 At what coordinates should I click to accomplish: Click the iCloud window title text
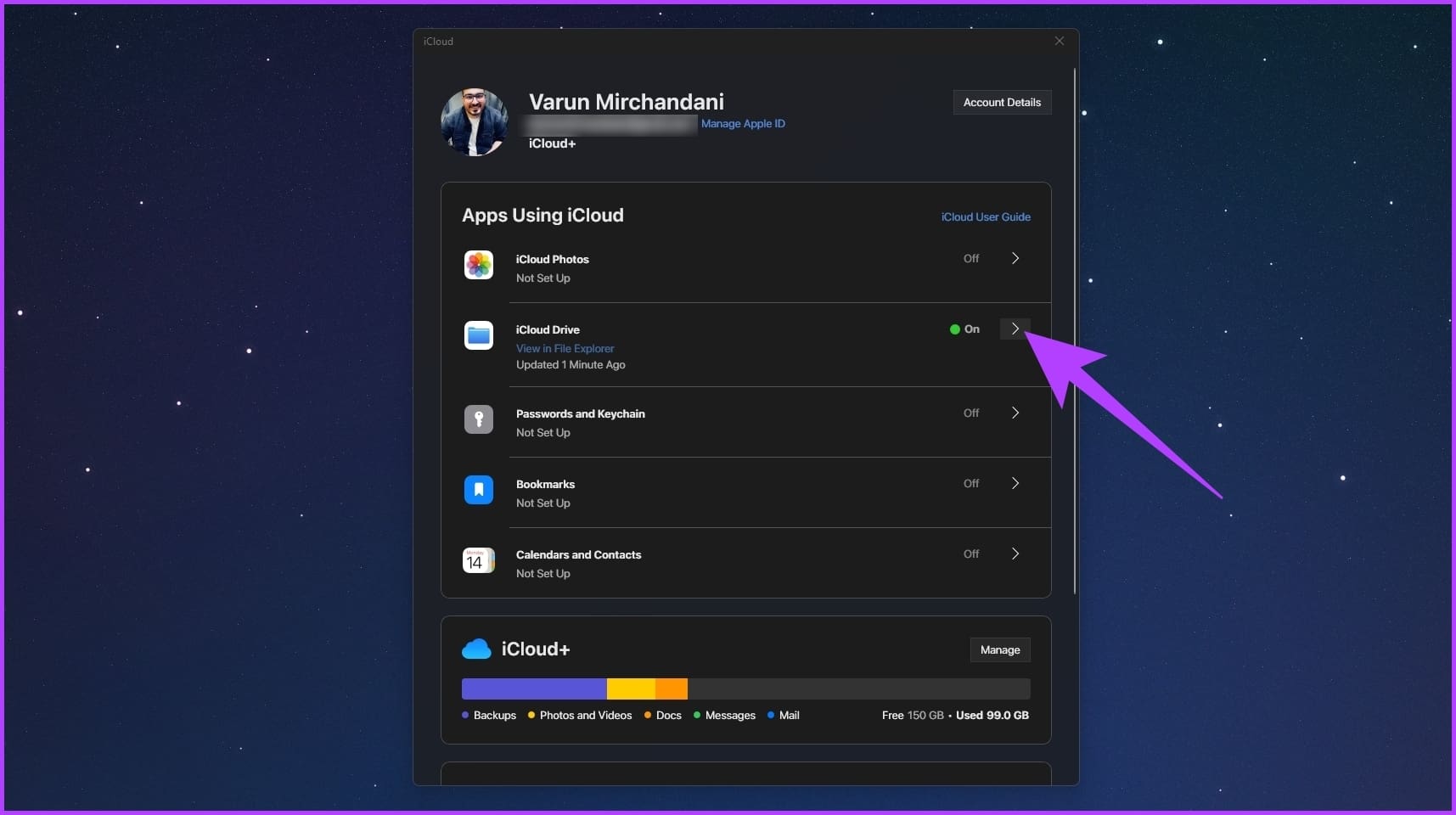pos(438,41)
